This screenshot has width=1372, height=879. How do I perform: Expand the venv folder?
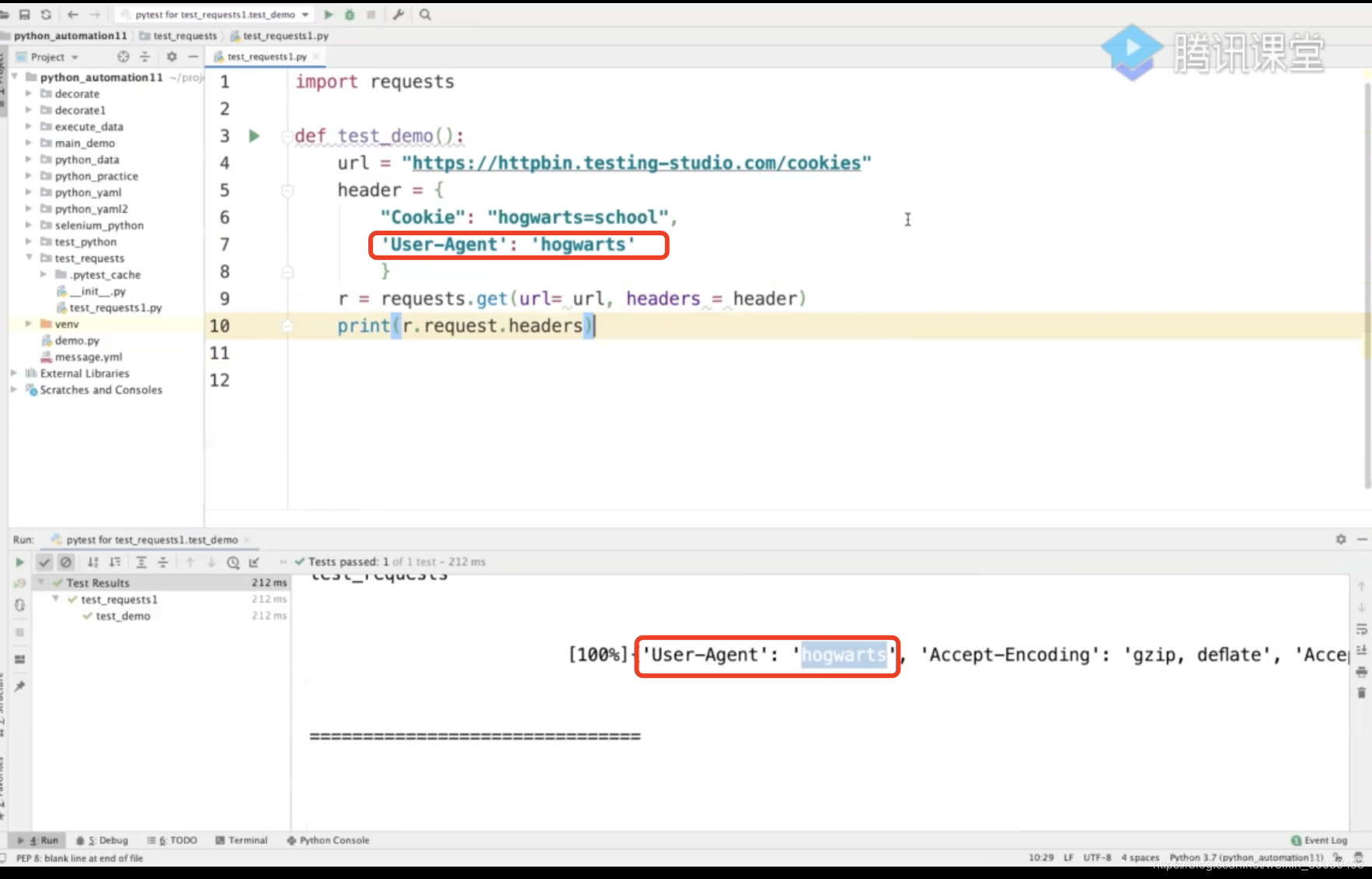point(29,324)
